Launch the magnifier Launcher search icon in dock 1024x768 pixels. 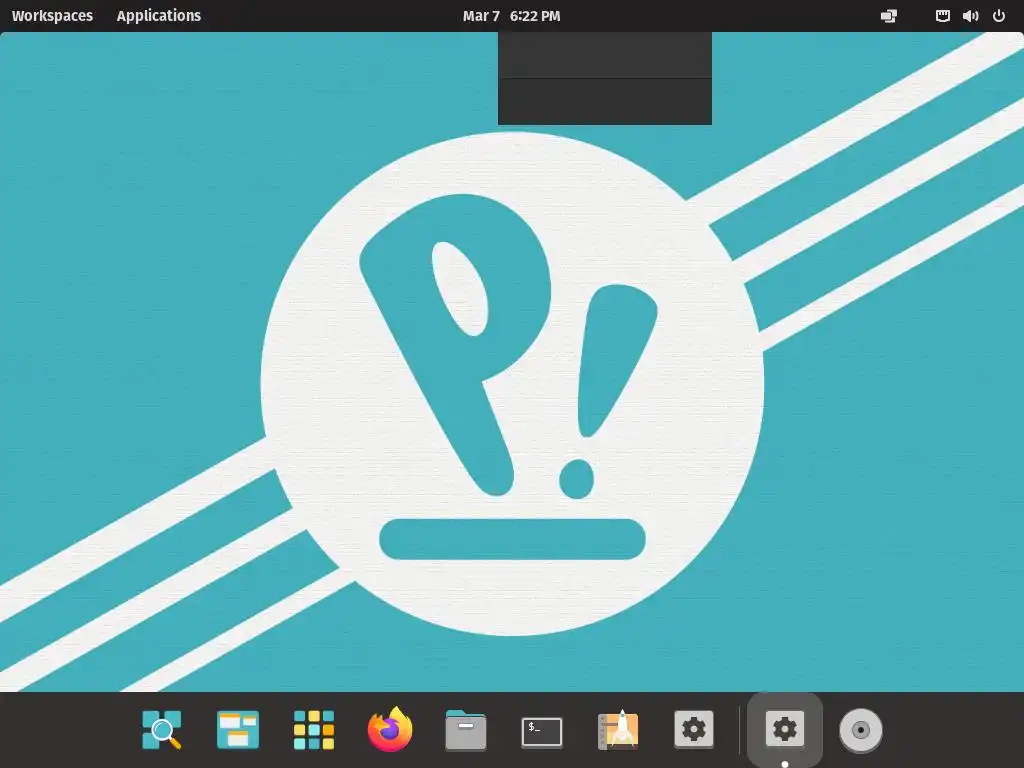tap(161, 729)
